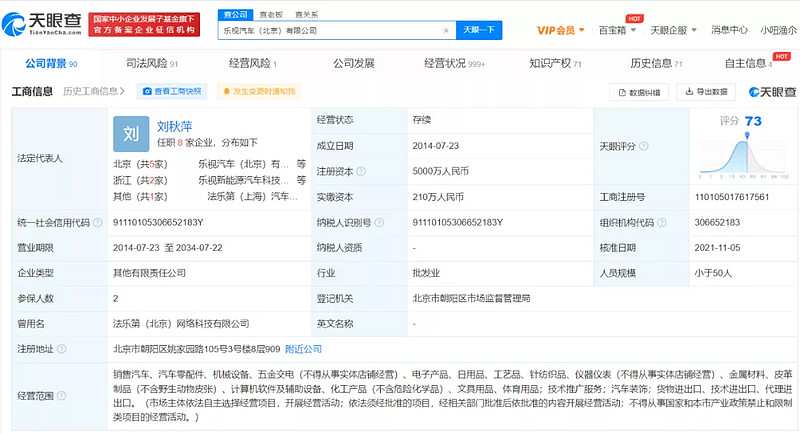Expand the VIP会员 dropdown

pyautogui.click(x=560, y=31)
